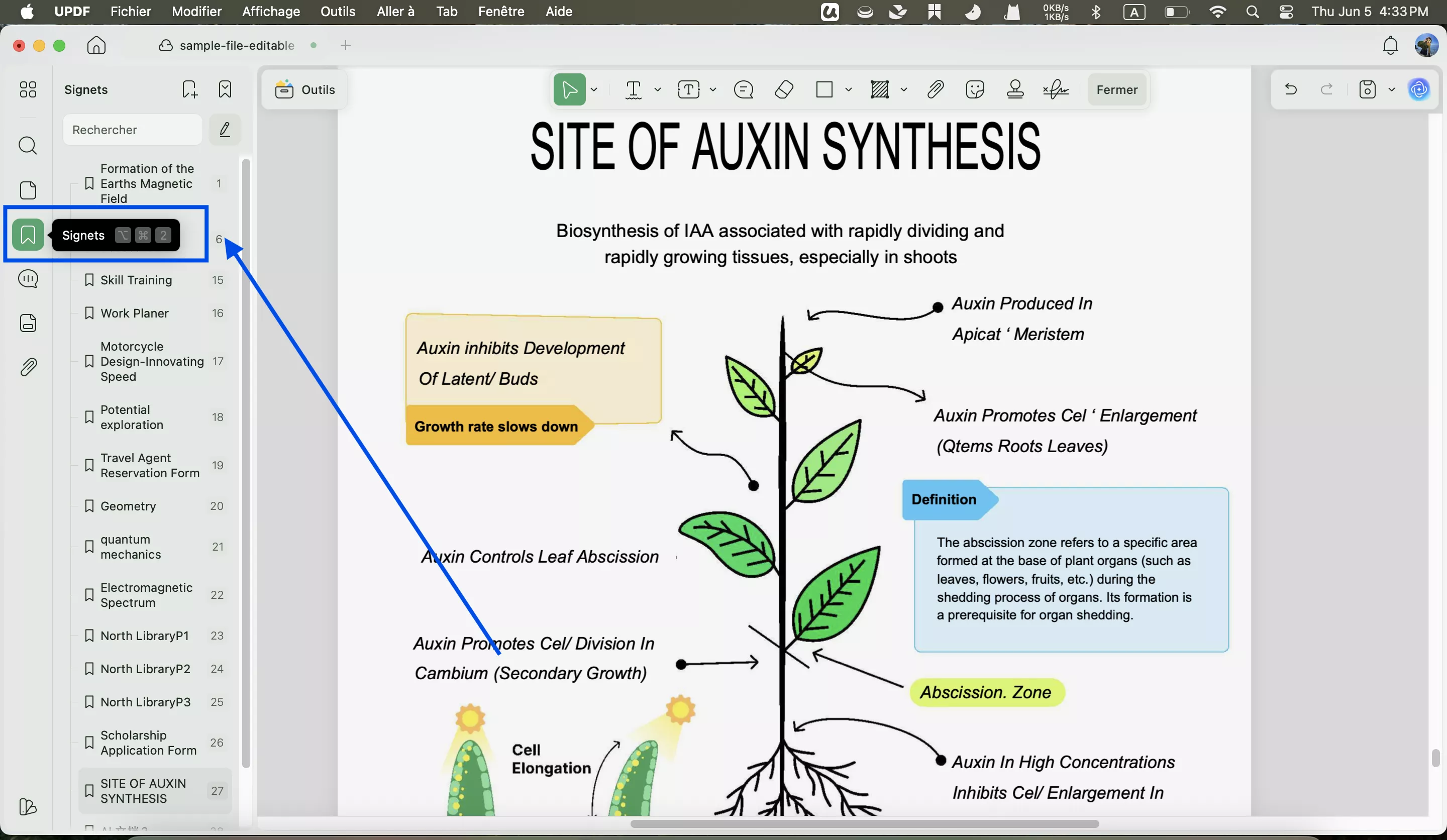Viewport: 1447px width, 840px height.
Task: Expand the rectangle shape dropdown
Action: 848,89
